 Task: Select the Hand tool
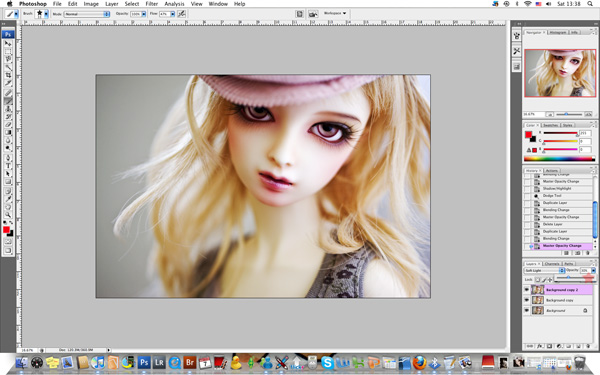(8, 207)
